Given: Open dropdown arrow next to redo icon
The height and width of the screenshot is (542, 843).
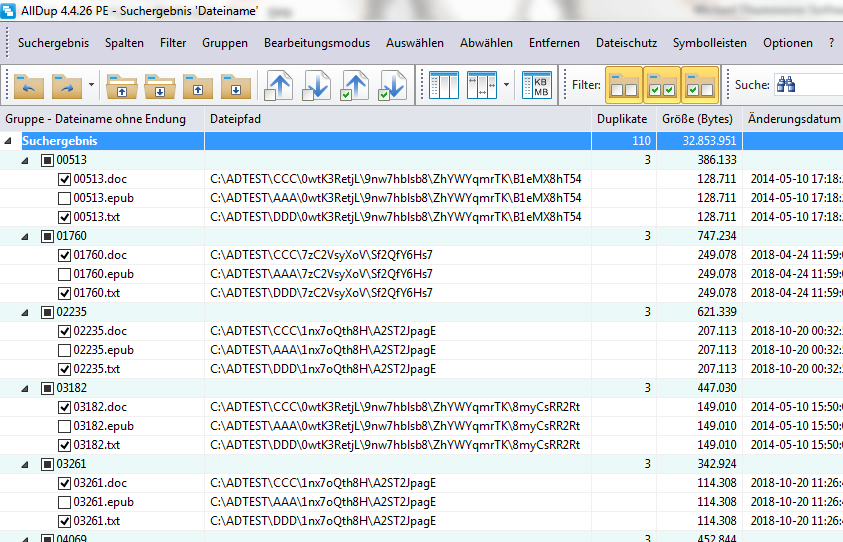Looking at the screenshot, I should coord(92,86).
